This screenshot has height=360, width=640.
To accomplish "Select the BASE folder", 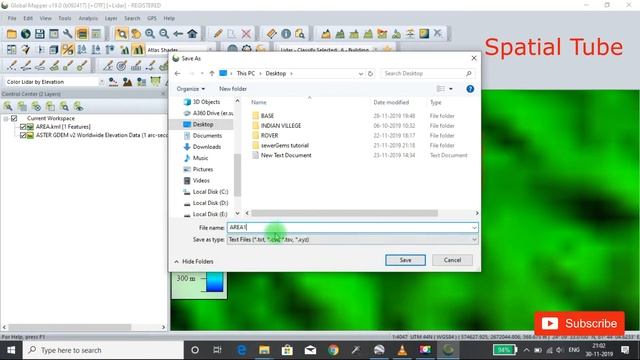I will [x=267, y=116].
